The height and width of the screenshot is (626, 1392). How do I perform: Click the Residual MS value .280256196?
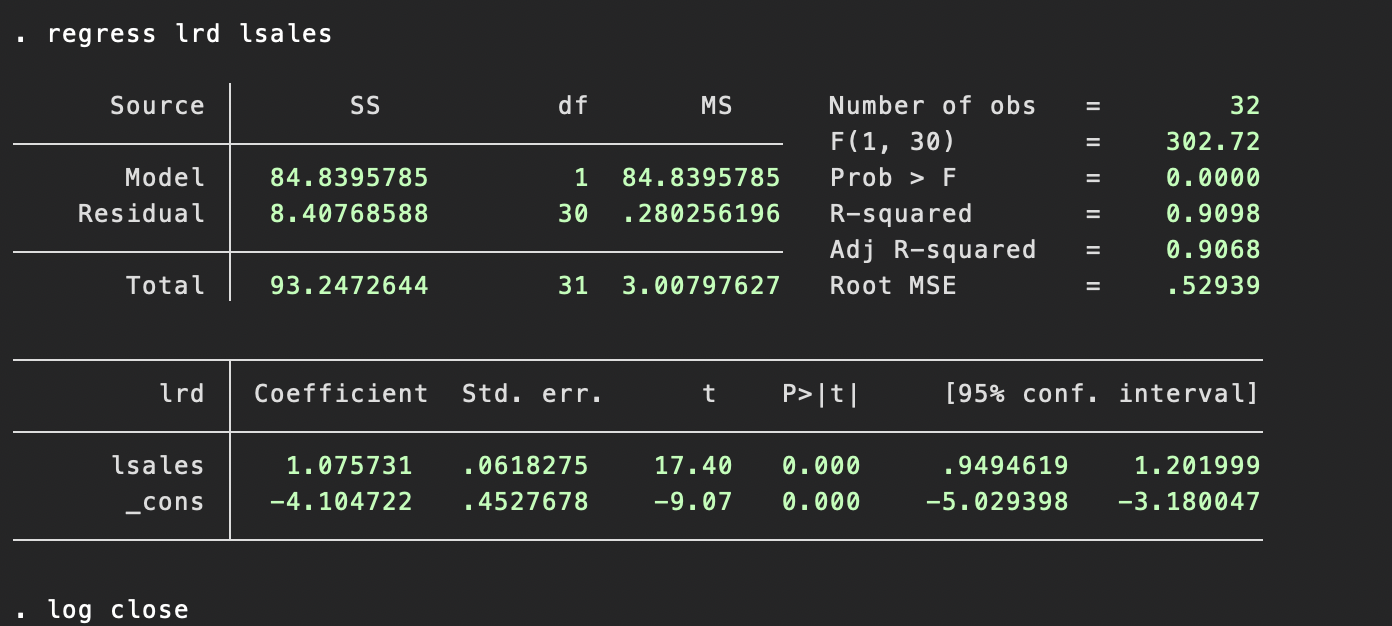coord(716,213)
